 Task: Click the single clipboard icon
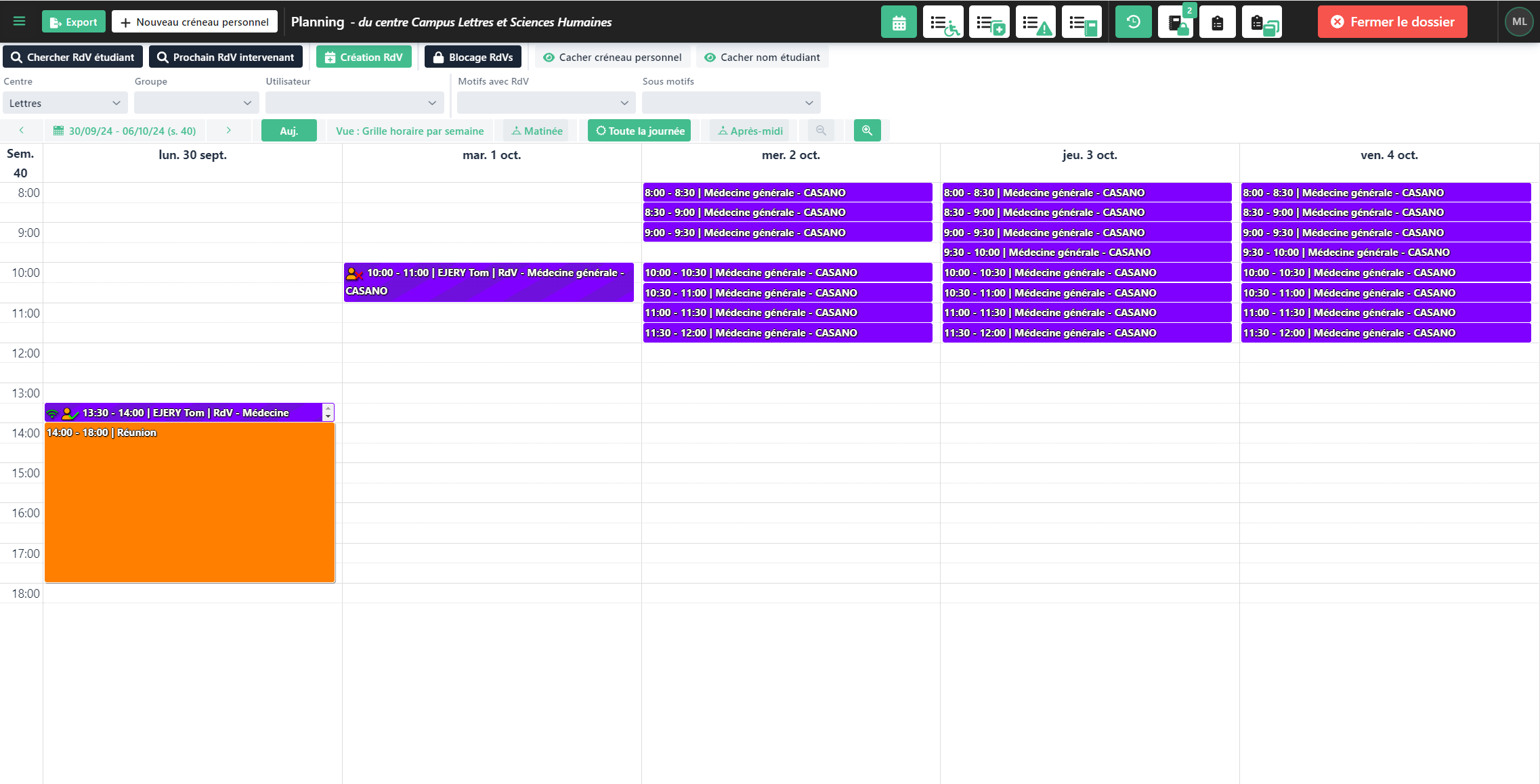(1217, 22)
